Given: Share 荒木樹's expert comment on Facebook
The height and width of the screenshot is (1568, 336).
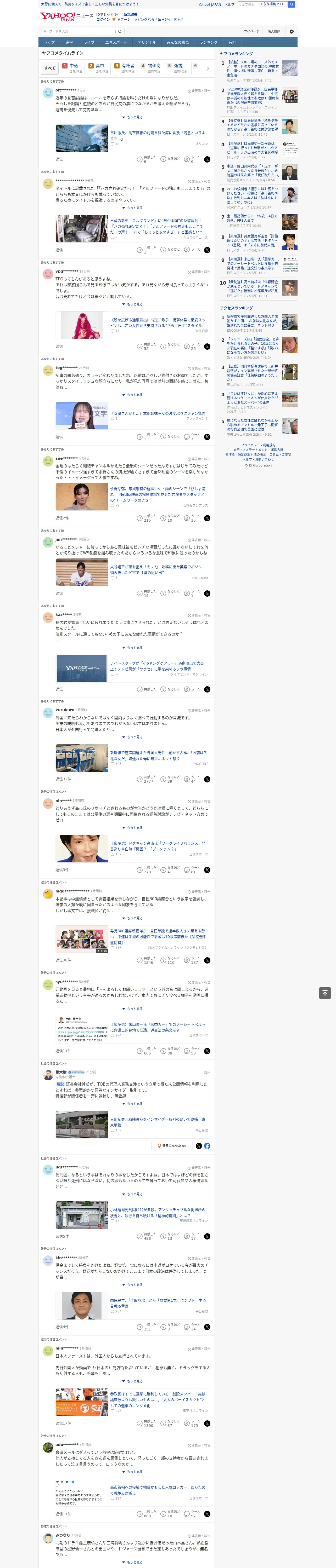Looking at the screenshot, I should click(207, 1146).
